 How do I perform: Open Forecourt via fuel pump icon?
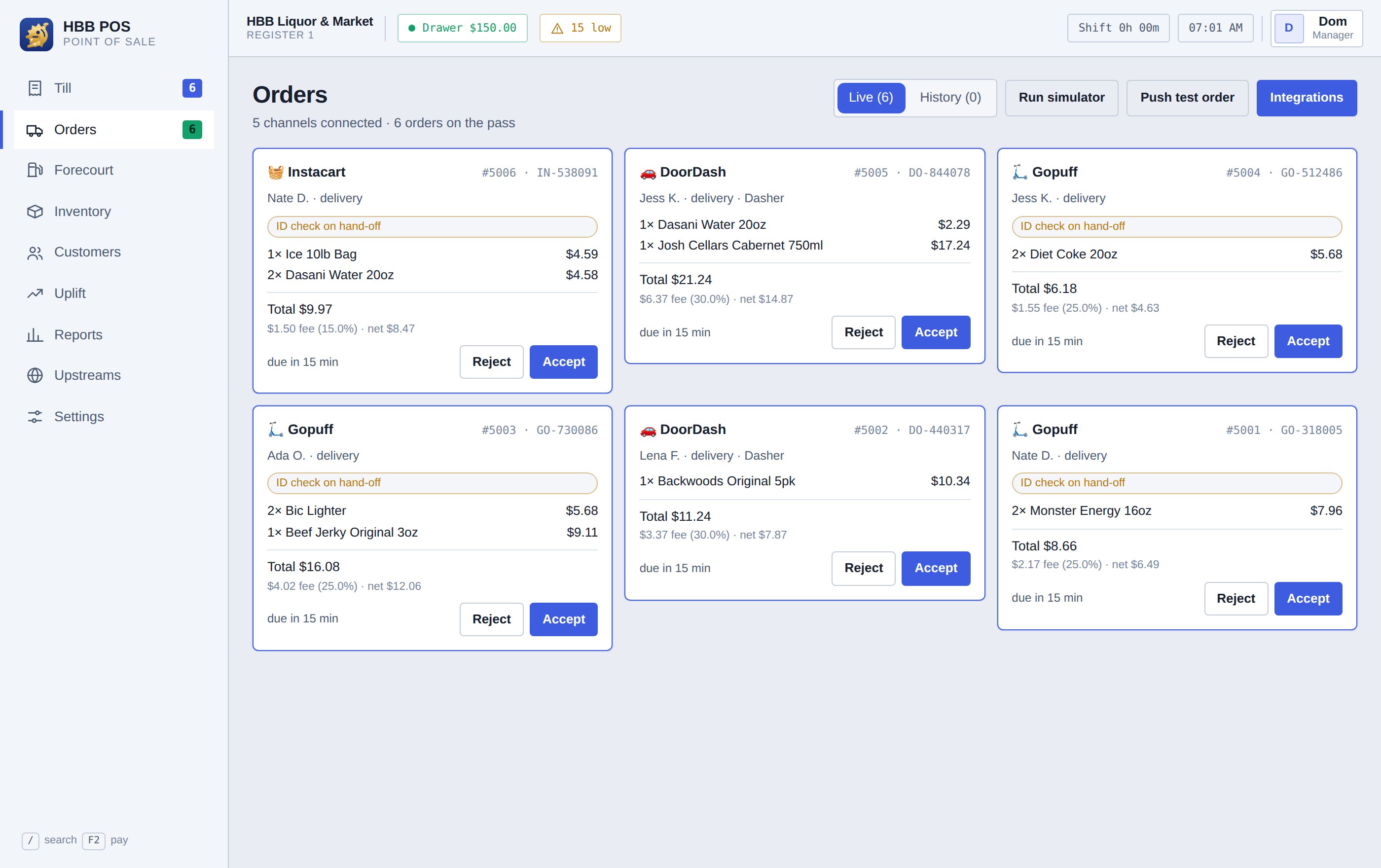pyautogui.click(x=35, y=170)
